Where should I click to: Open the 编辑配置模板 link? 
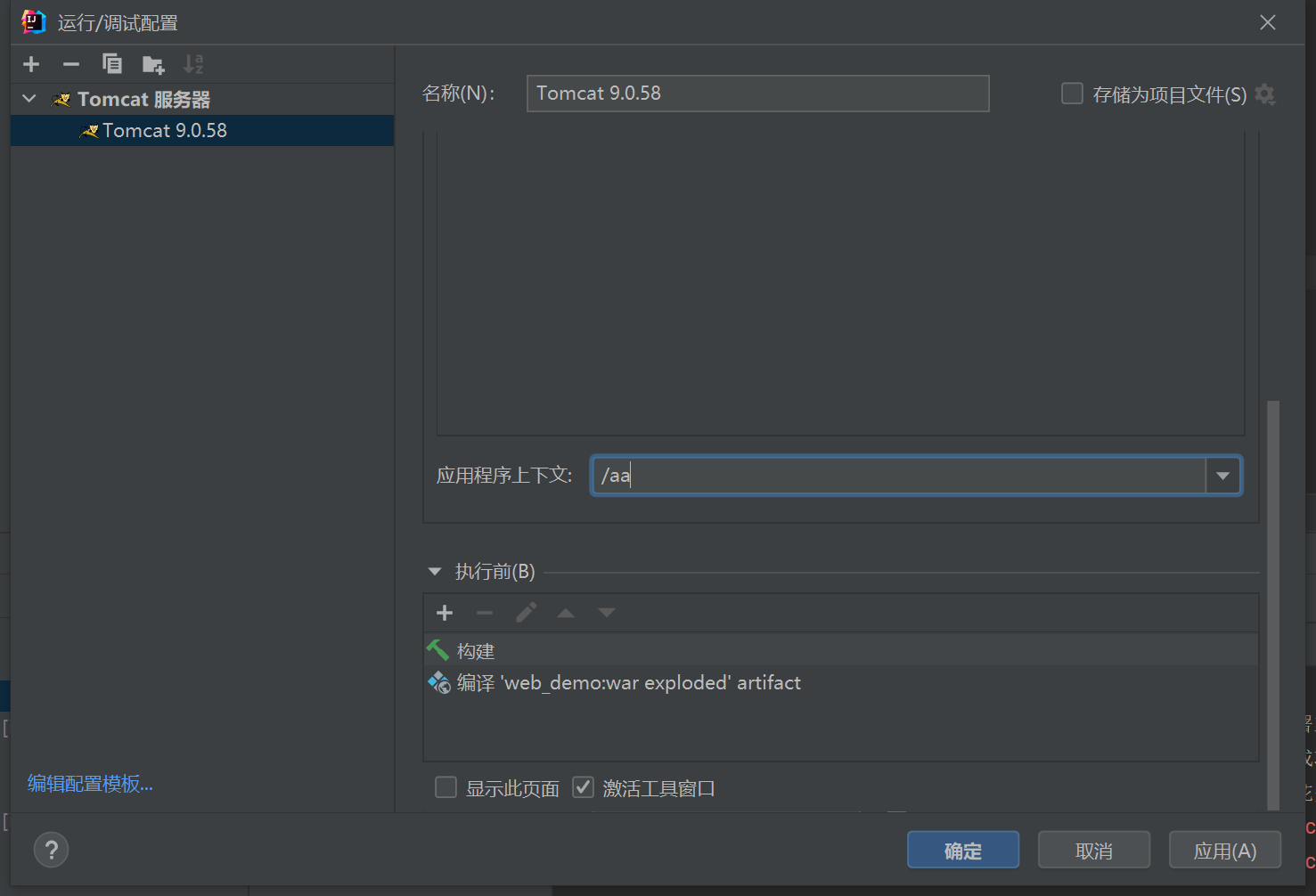(x=90, y=784)
